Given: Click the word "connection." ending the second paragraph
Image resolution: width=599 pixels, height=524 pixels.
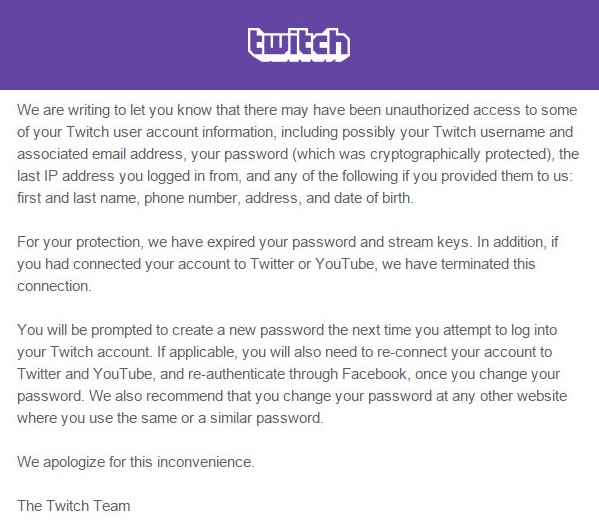Looking at the screenshot, I should pyautogui.click(x=54, y=286).
